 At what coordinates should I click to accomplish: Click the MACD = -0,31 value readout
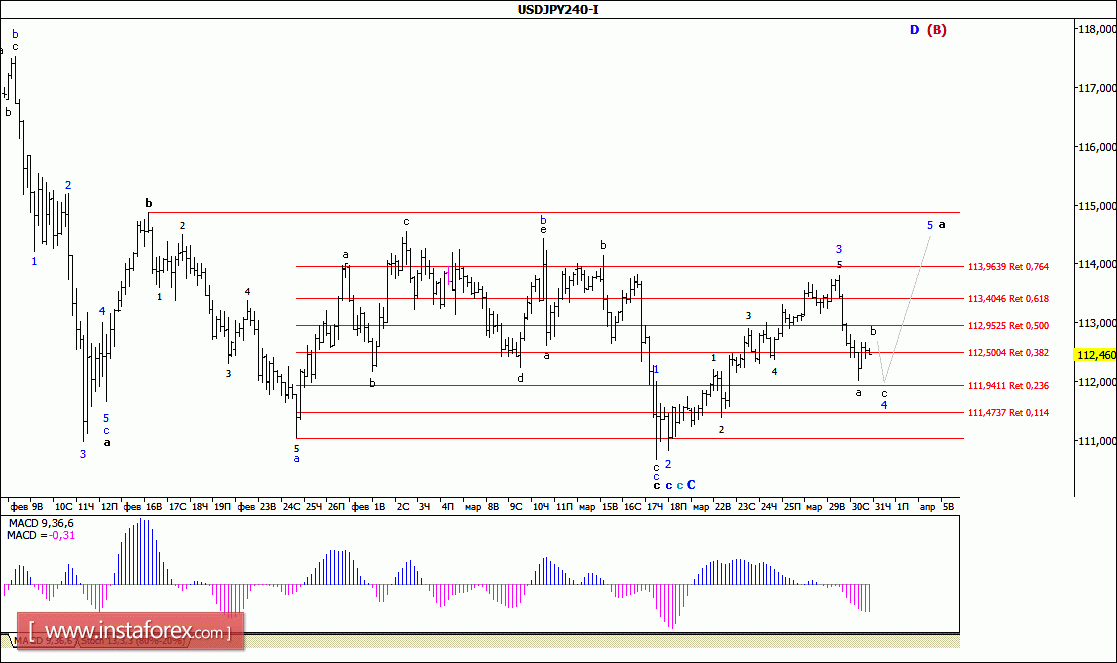coord(41,535)
